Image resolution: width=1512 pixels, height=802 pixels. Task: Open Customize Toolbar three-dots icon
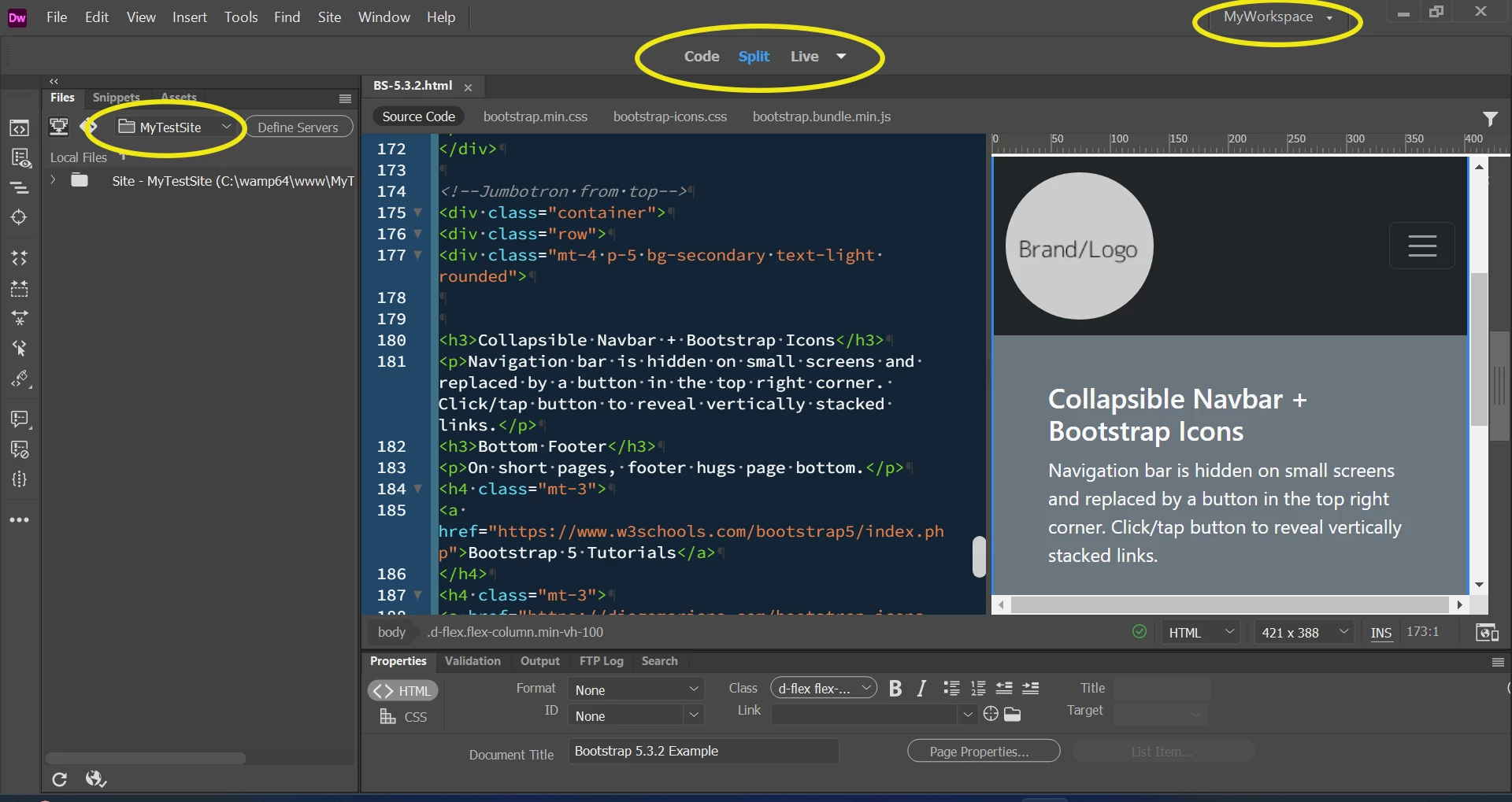pos(19,520)
